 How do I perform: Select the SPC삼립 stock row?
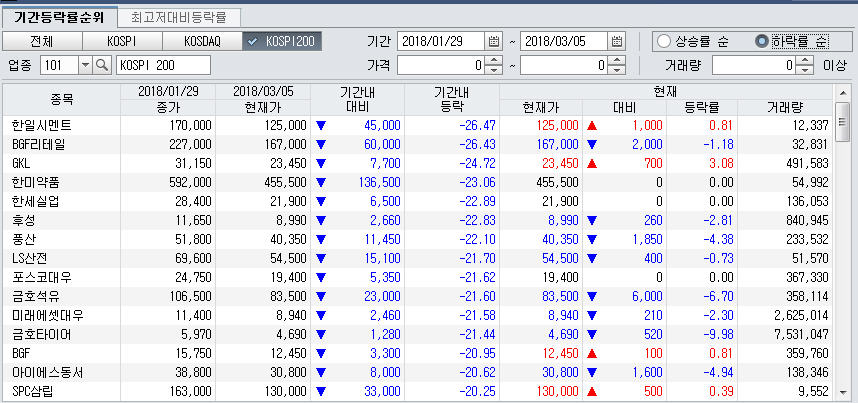point(418,392)
